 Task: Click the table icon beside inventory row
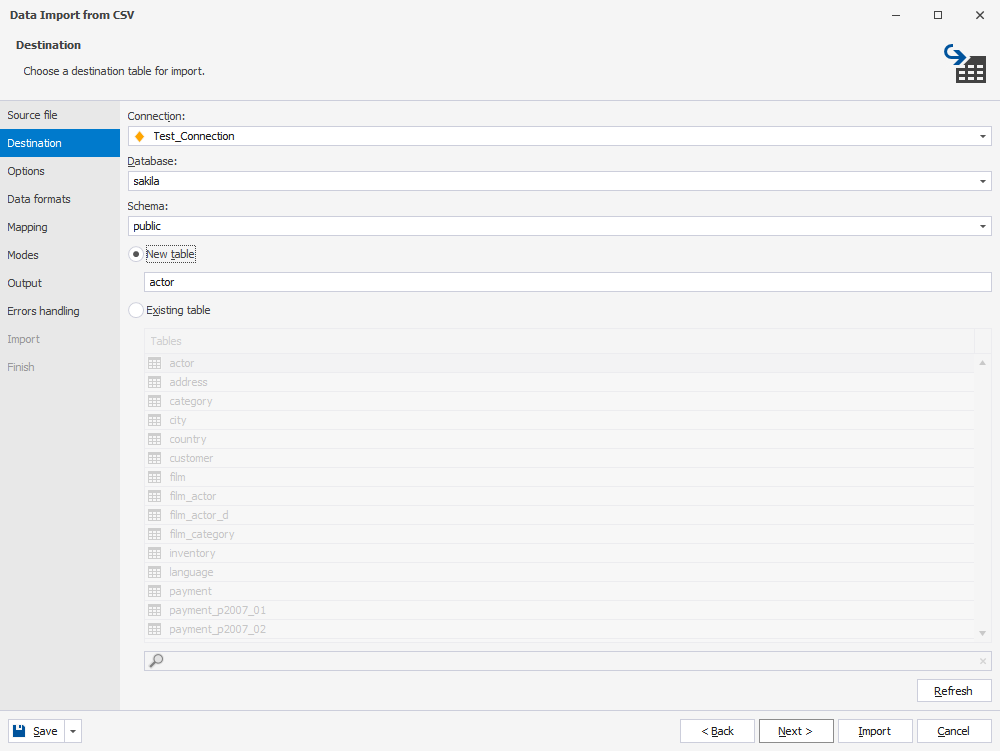pyautogui.click(x=154, y=553)
